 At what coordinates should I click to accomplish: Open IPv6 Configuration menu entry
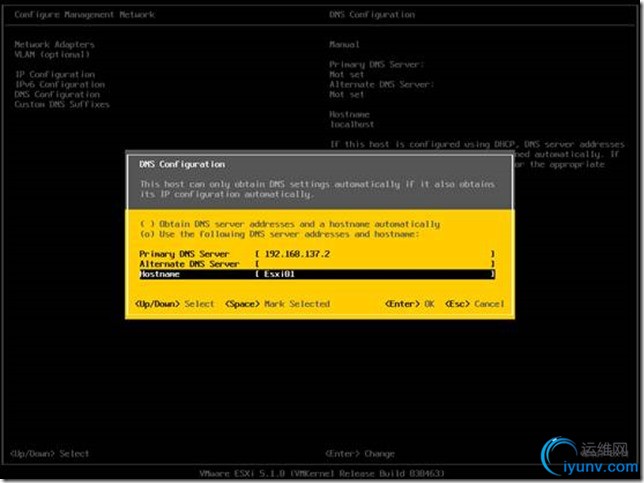click(x=60, y=84)
